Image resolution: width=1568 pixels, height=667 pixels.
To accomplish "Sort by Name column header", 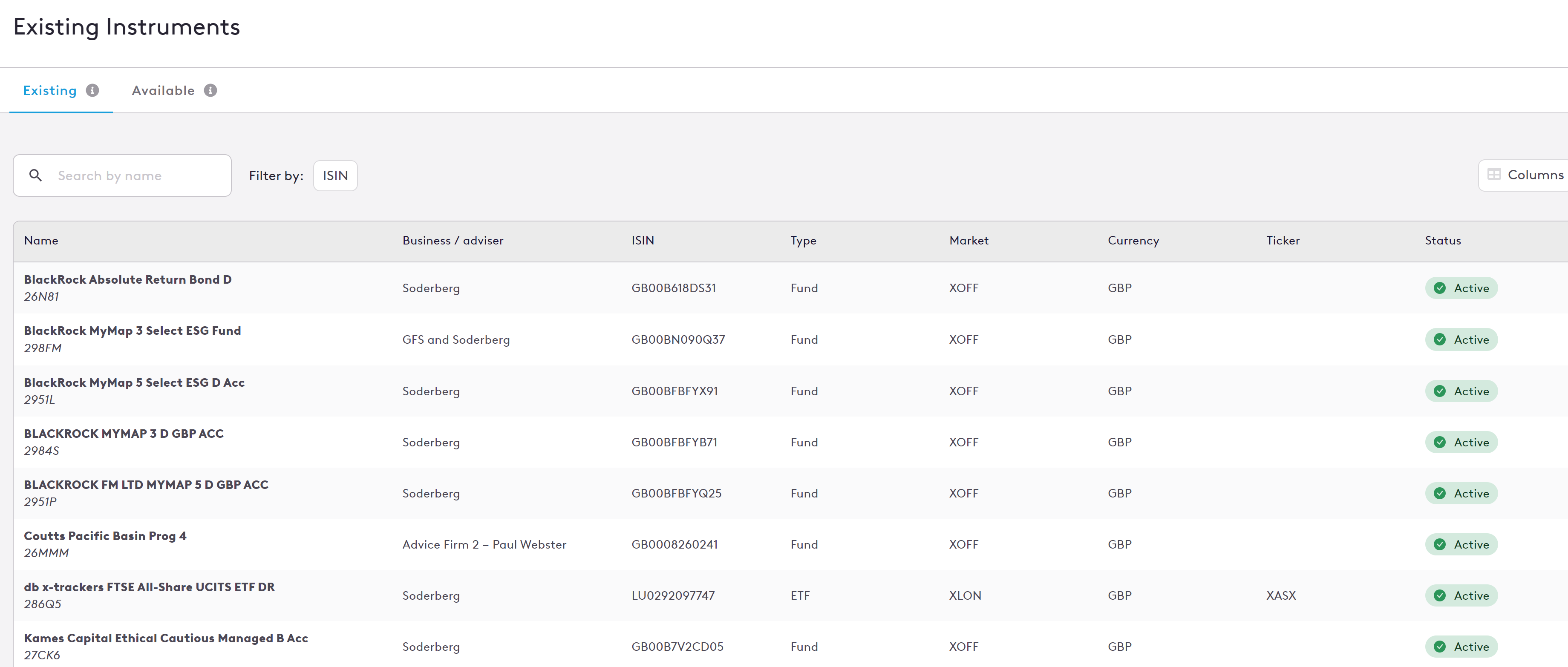I will click(41, 240).
